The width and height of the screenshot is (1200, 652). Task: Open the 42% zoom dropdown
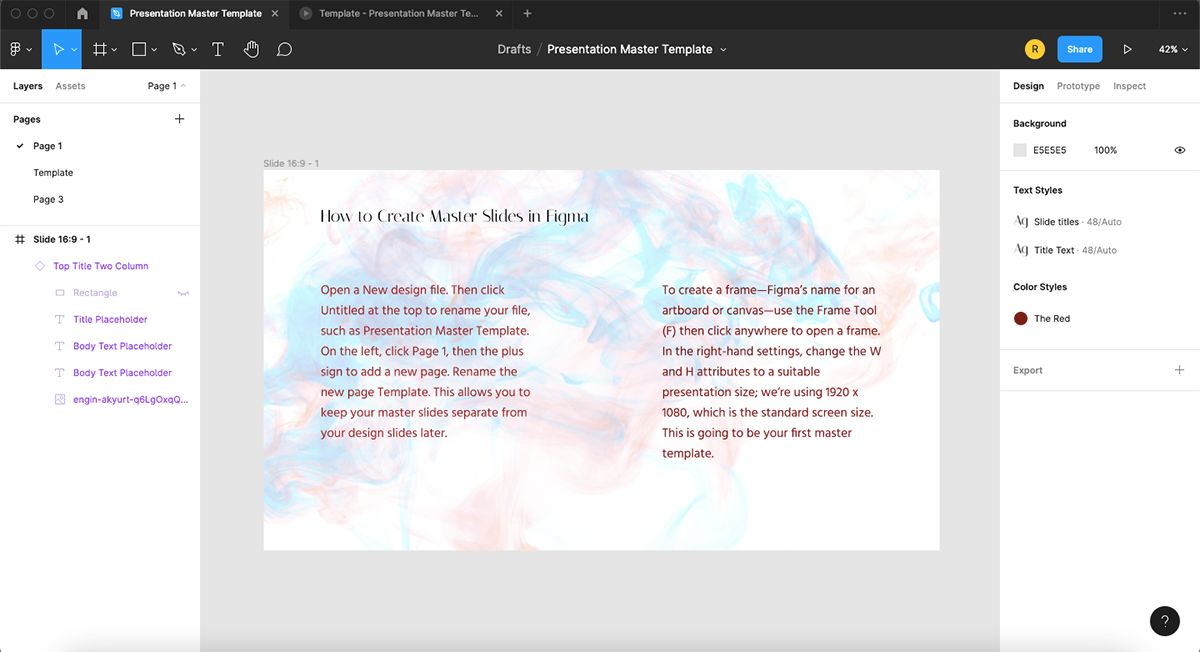pos(1172,48)
